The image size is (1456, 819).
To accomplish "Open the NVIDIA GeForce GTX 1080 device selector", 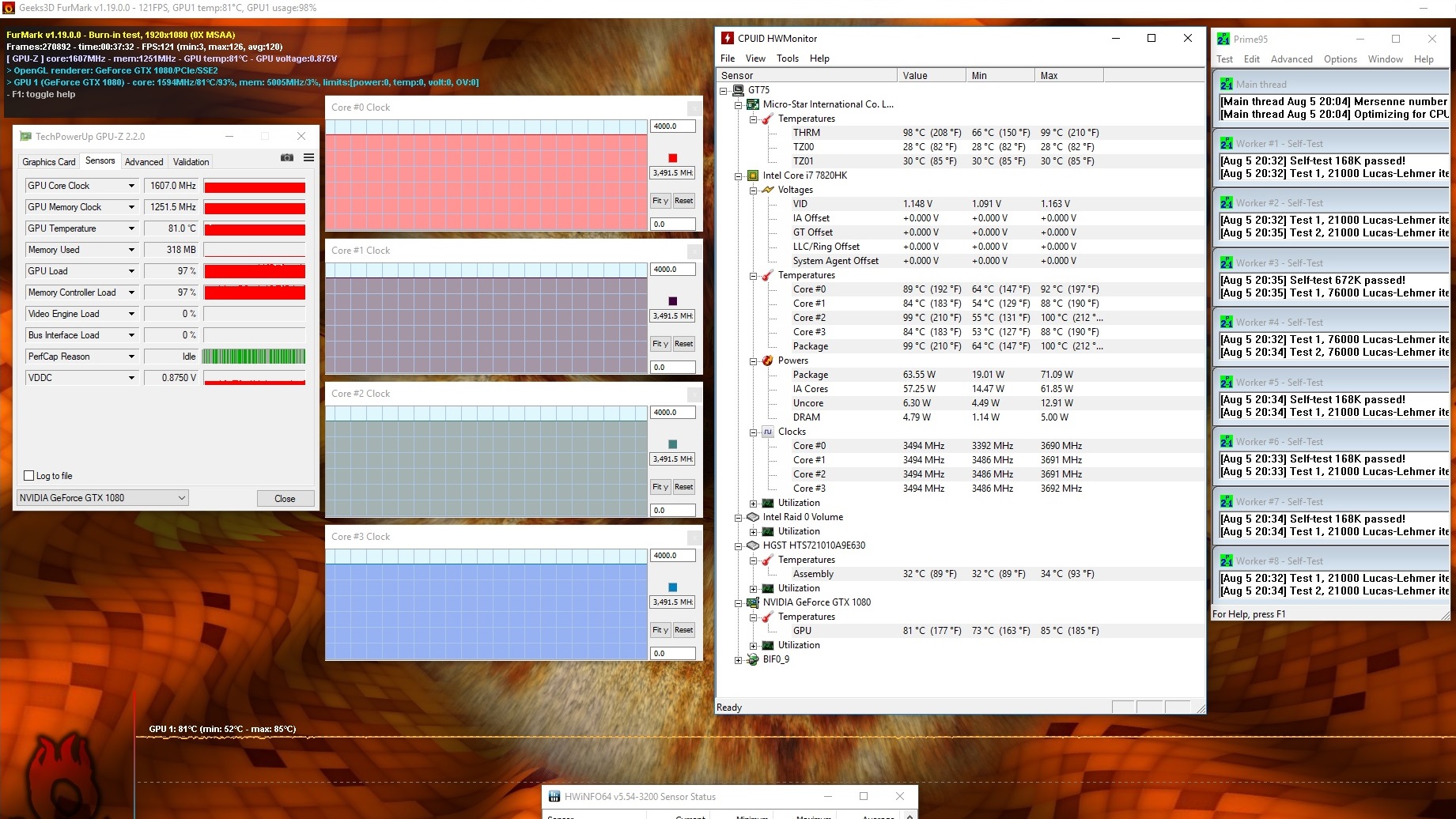I will coord(103,498).
